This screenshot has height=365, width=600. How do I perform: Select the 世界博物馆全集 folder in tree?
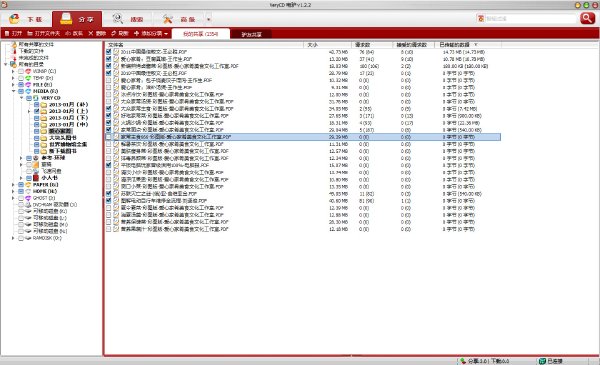point(68,145)
